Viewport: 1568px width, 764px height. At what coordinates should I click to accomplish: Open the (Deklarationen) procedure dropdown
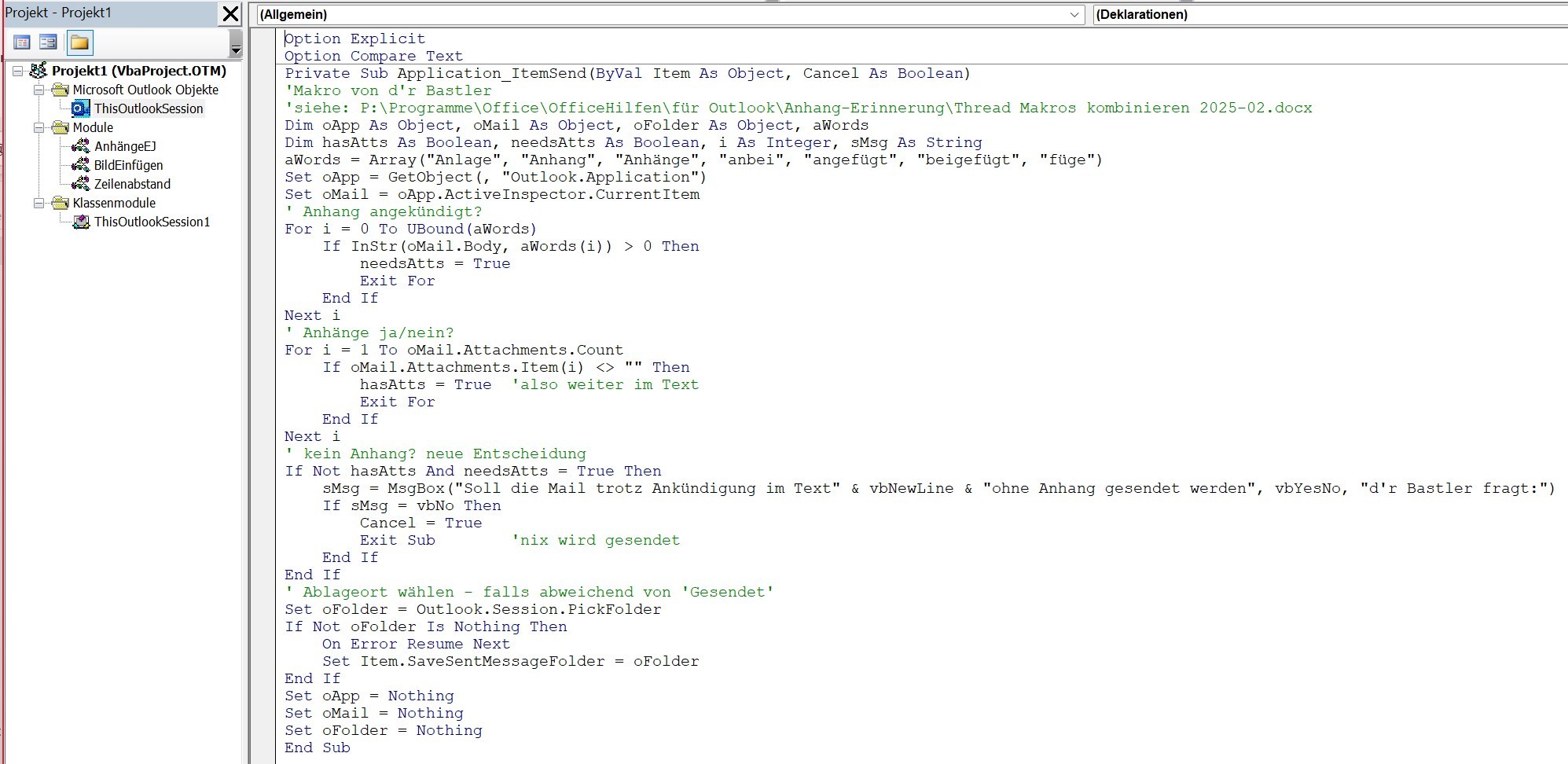1328,15
